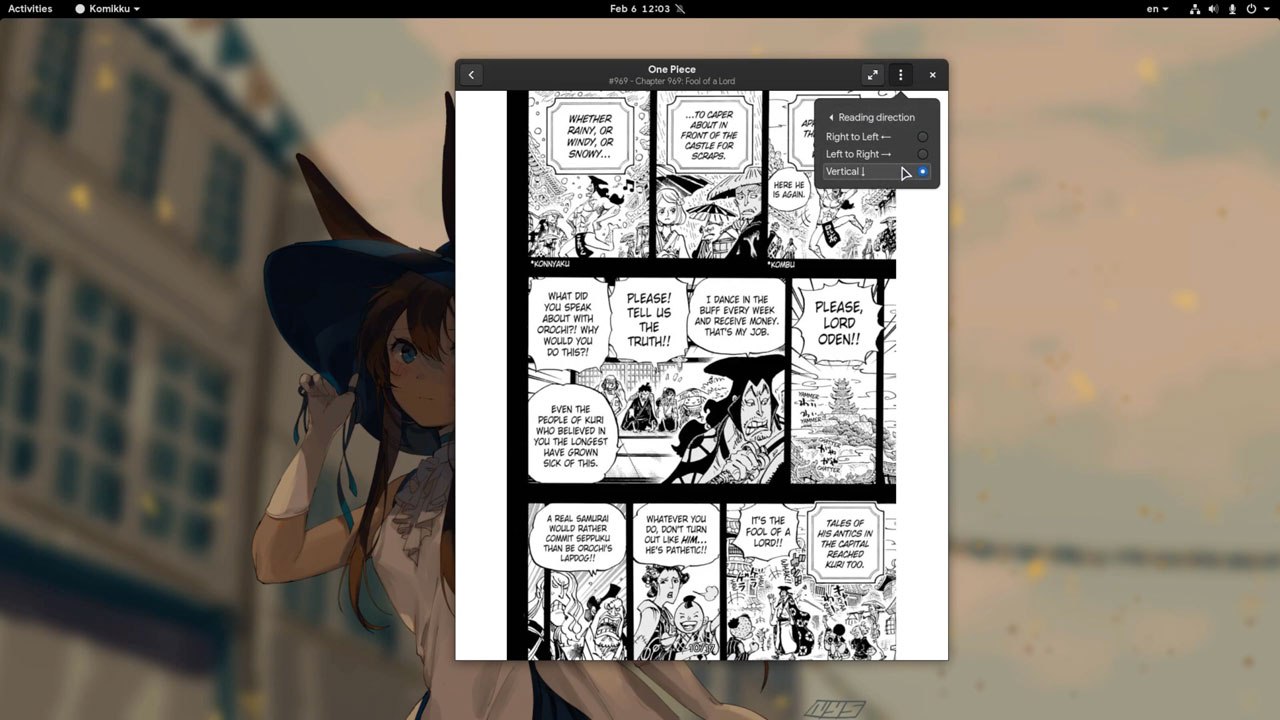Click the '#969 - Chapter 969: Fool of a Lord' subtitle
The image size is (1280, 720).
pyautogui.click(x=671, y=81)
